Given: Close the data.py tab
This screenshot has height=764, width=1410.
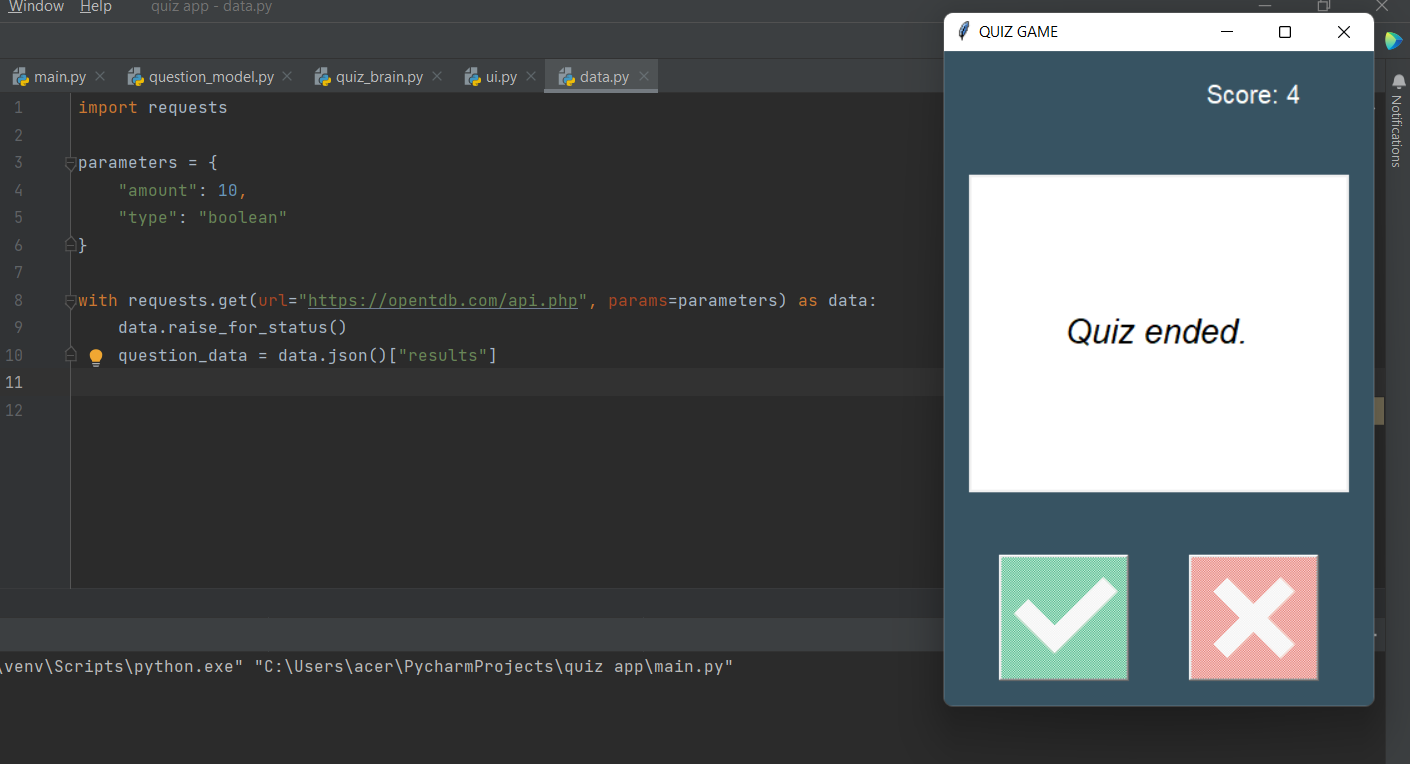Looking at the screenshot, I should point(643,76).
